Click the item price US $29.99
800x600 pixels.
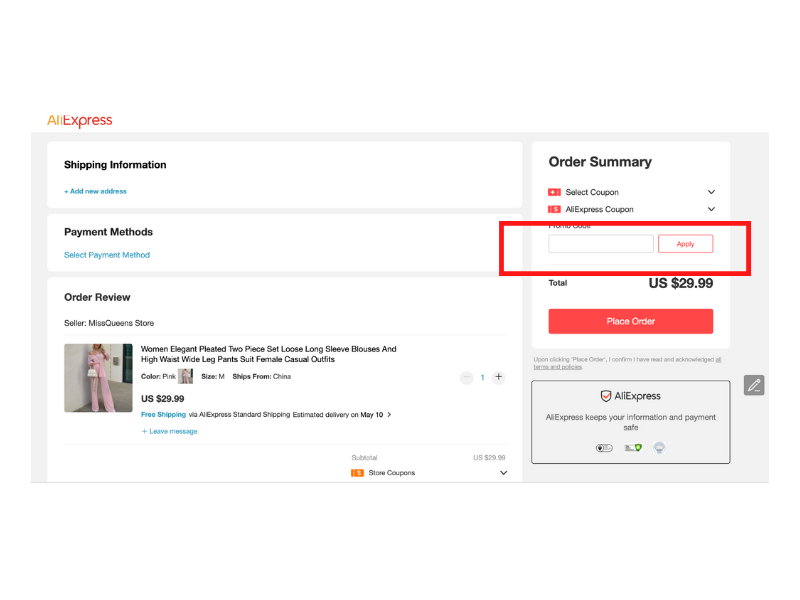click(162, 398)
